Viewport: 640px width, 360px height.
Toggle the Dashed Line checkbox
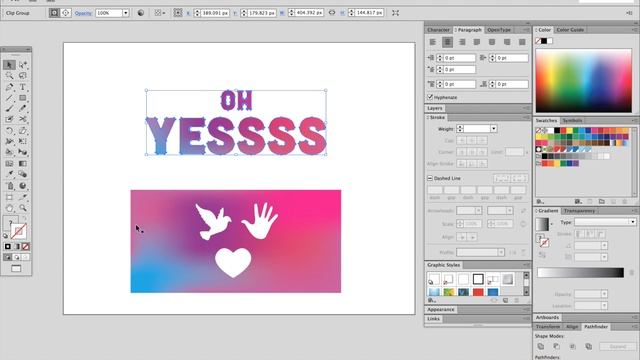point(430,178)
